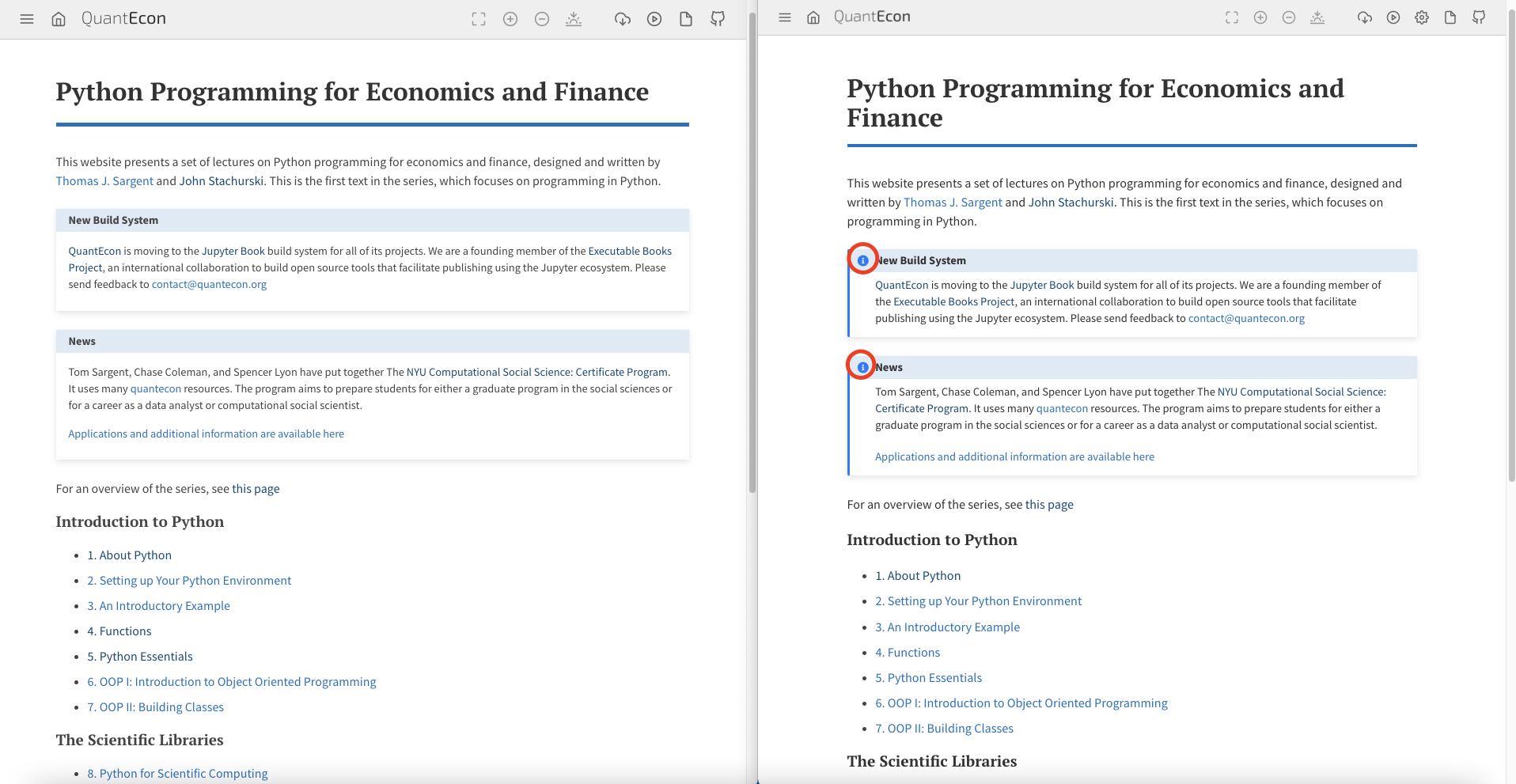Click info icon beside News heading, right pane
Screen dimensions: 1516x784
863,367
